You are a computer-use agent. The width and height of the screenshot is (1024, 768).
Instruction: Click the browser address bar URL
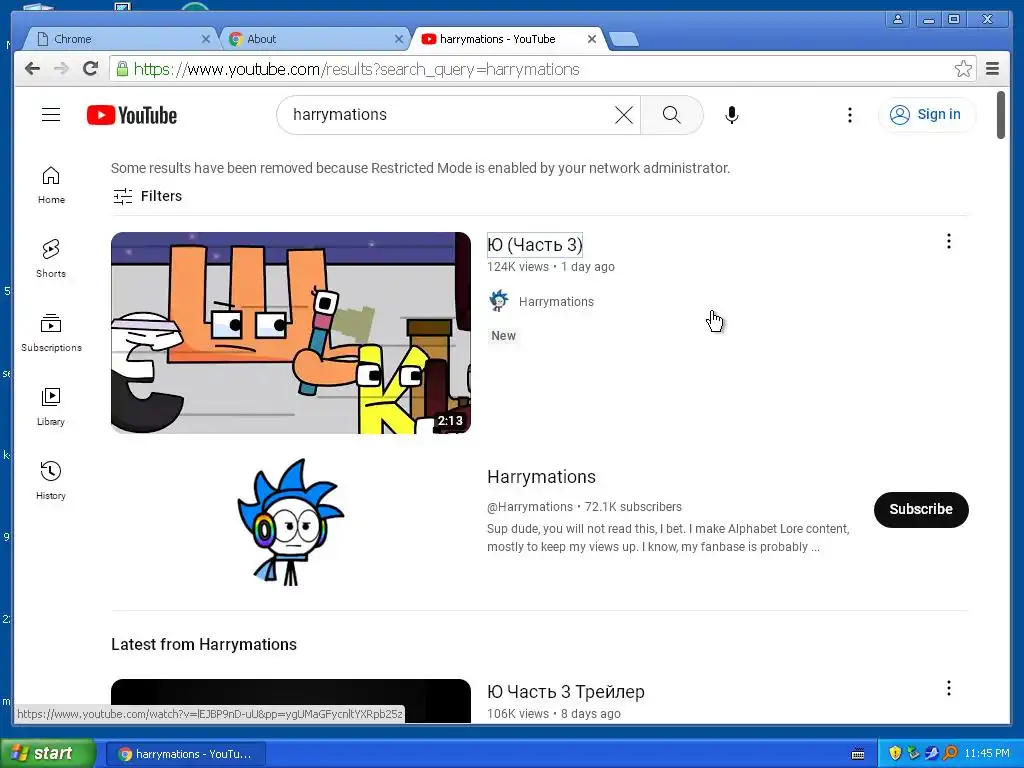356,69
